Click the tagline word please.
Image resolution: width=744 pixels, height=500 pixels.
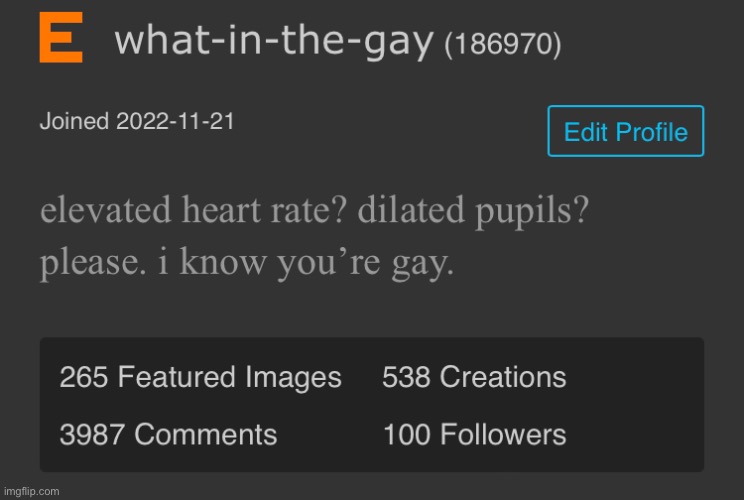(x=93, y=263)
